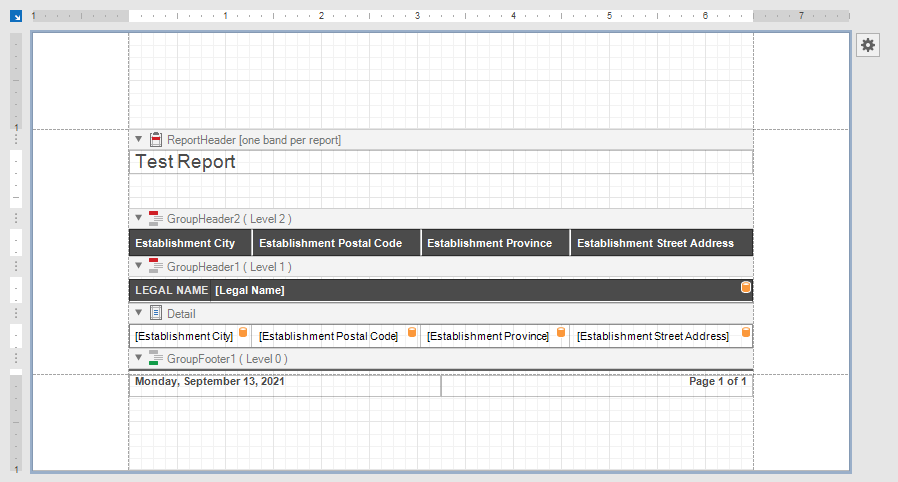Click the blue arrow corner select icon
The height and width of the screenshot is (482, 898).
coord(16,16)
